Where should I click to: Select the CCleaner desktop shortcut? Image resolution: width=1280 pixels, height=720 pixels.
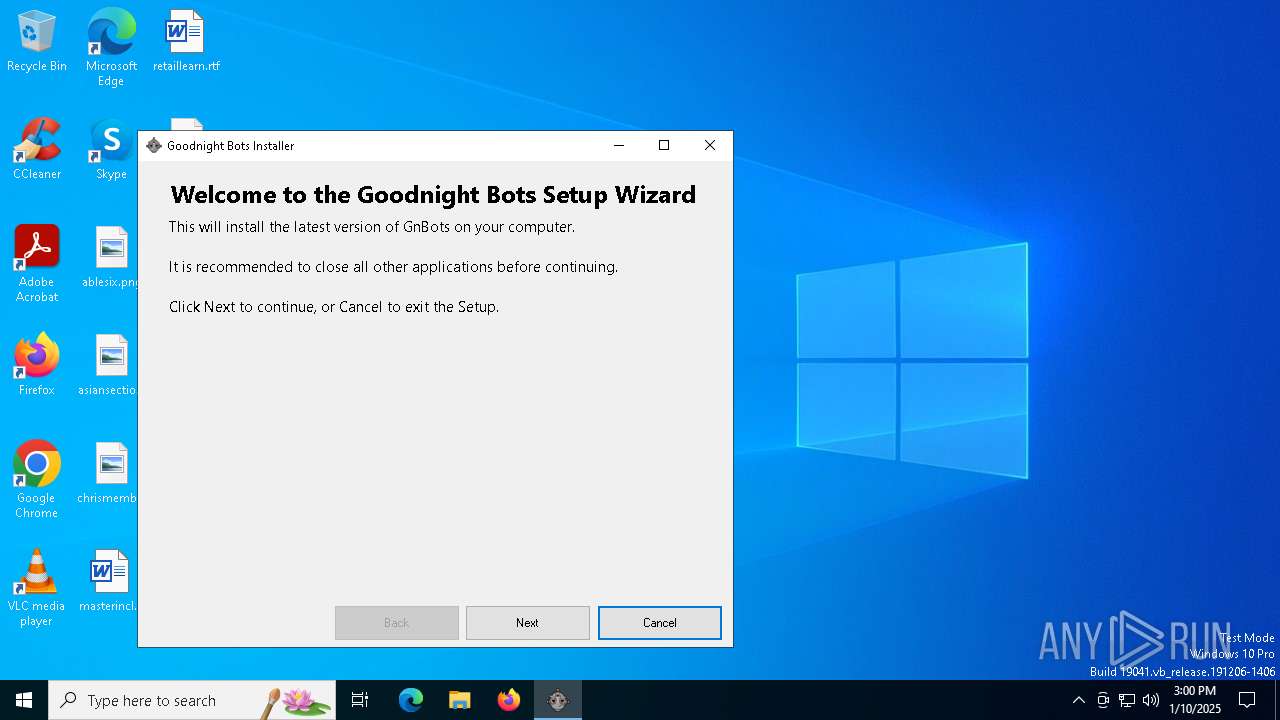[x=37, y=150]
